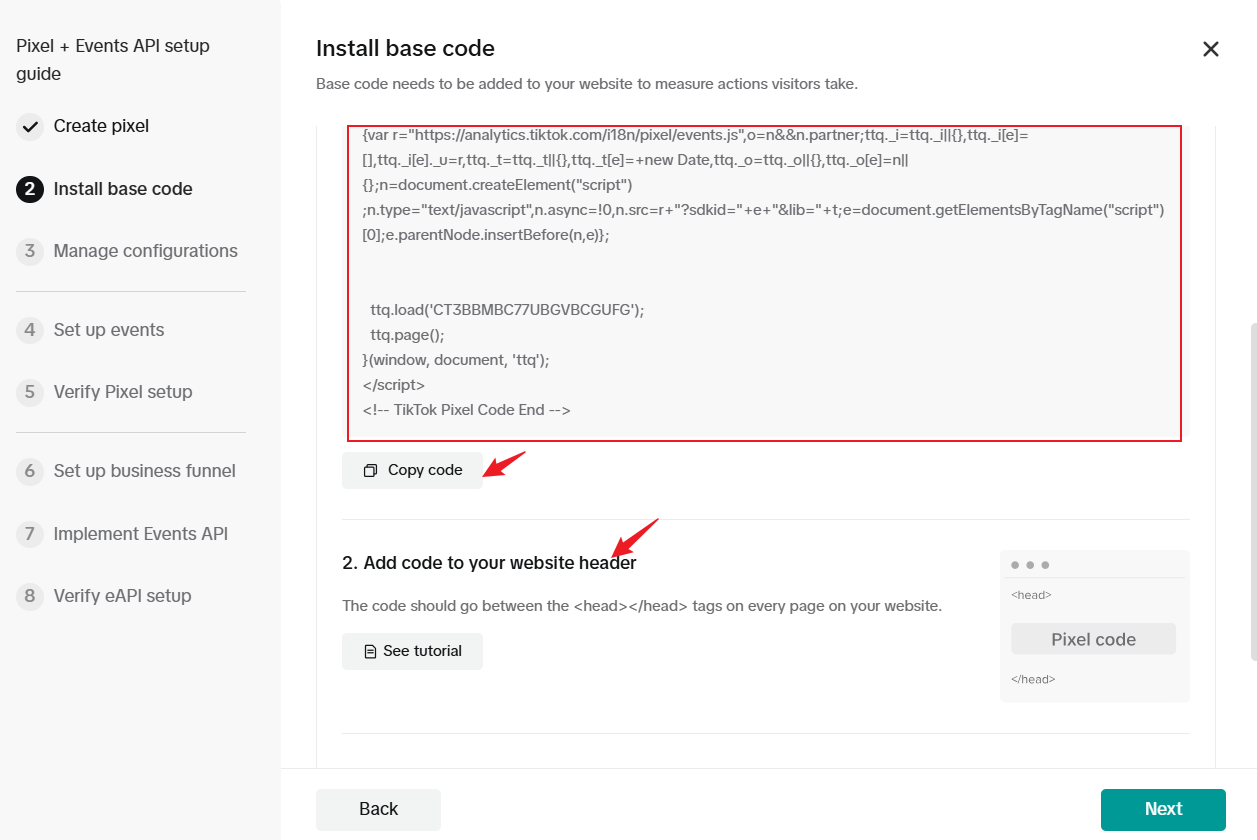The height and width of the screenshot is (840, 1257).
Task: Click the Pixel code header illustration
Action: (x=1093, y=640)
